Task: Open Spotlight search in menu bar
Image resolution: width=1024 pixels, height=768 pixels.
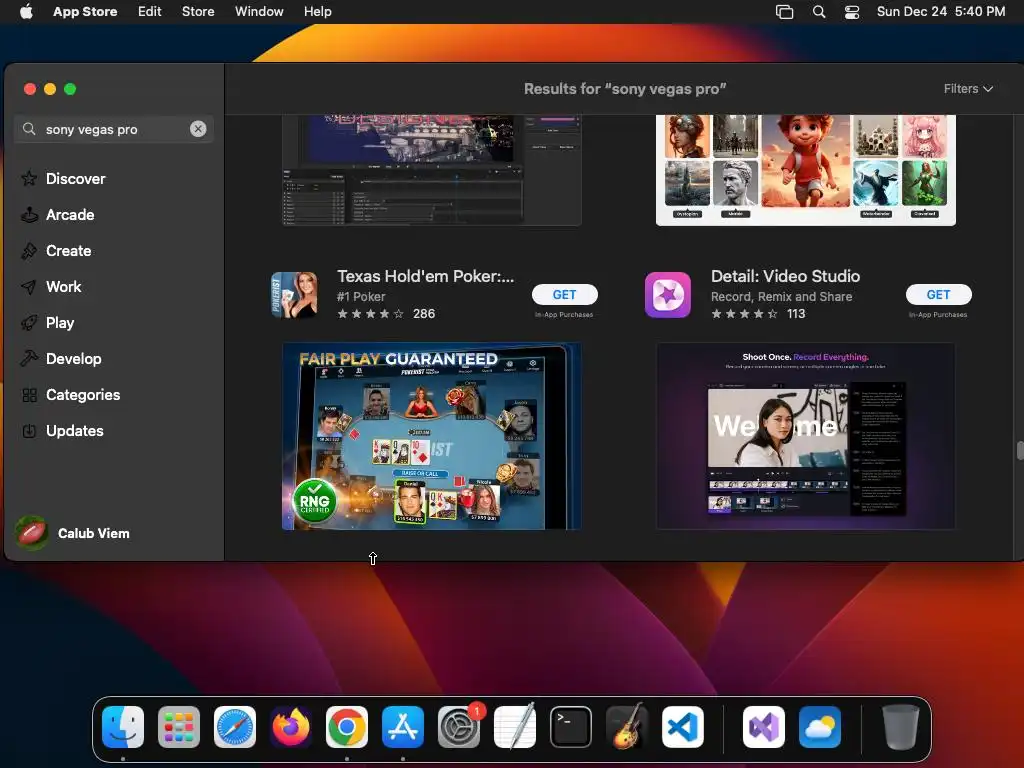Action: [x=819, y=12]
